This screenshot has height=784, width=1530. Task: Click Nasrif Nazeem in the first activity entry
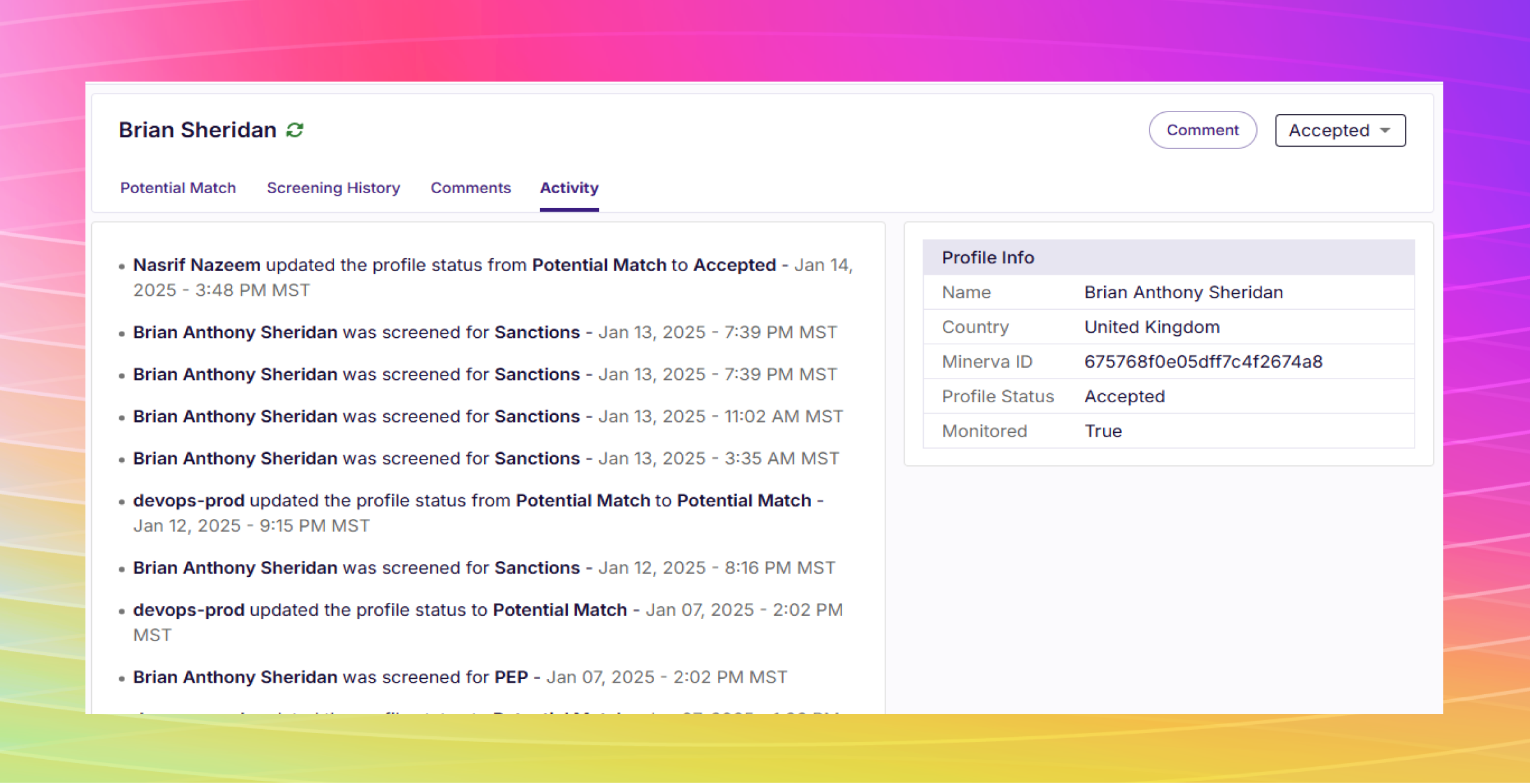[x=196, y=265]
